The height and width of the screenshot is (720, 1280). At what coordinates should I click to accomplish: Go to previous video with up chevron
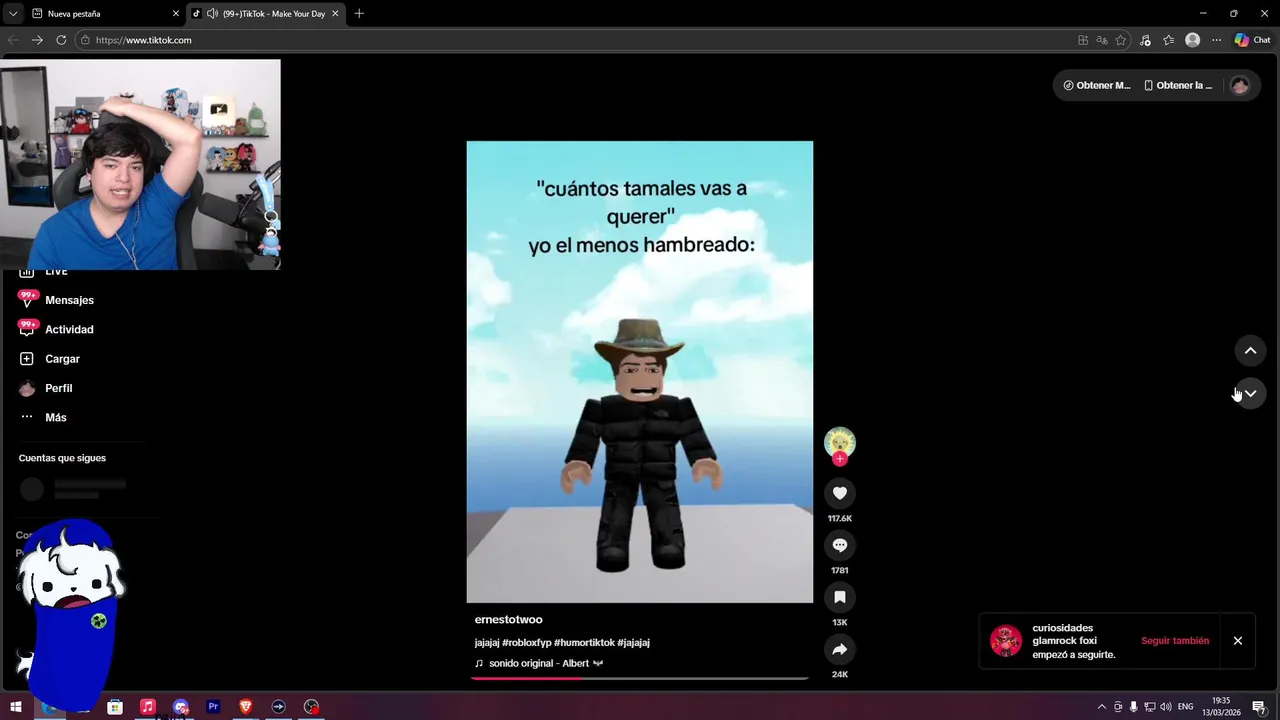coord(1250,351)
